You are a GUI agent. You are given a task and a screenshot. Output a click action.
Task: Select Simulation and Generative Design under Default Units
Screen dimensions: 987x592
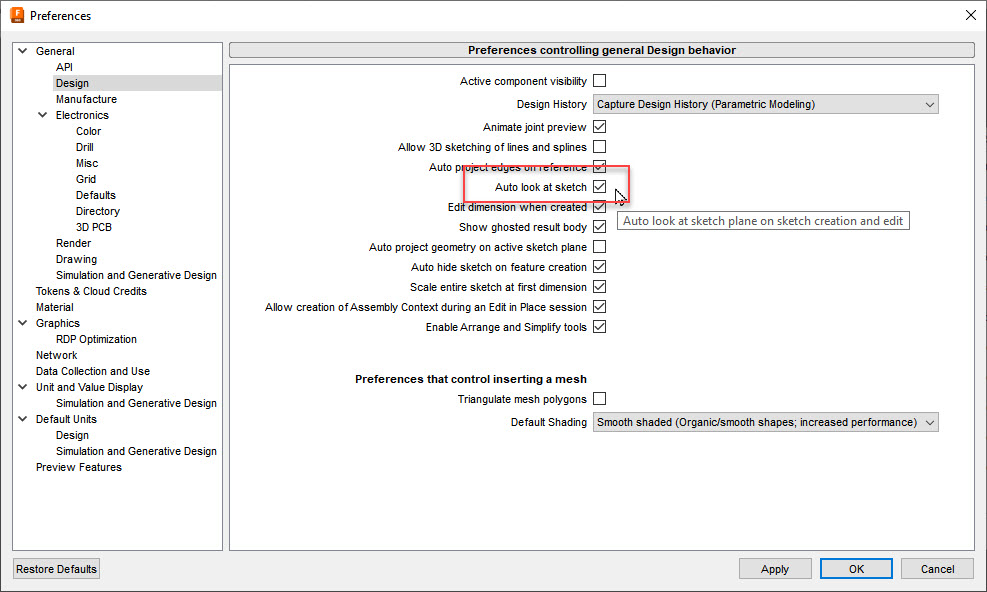point(136,451)
